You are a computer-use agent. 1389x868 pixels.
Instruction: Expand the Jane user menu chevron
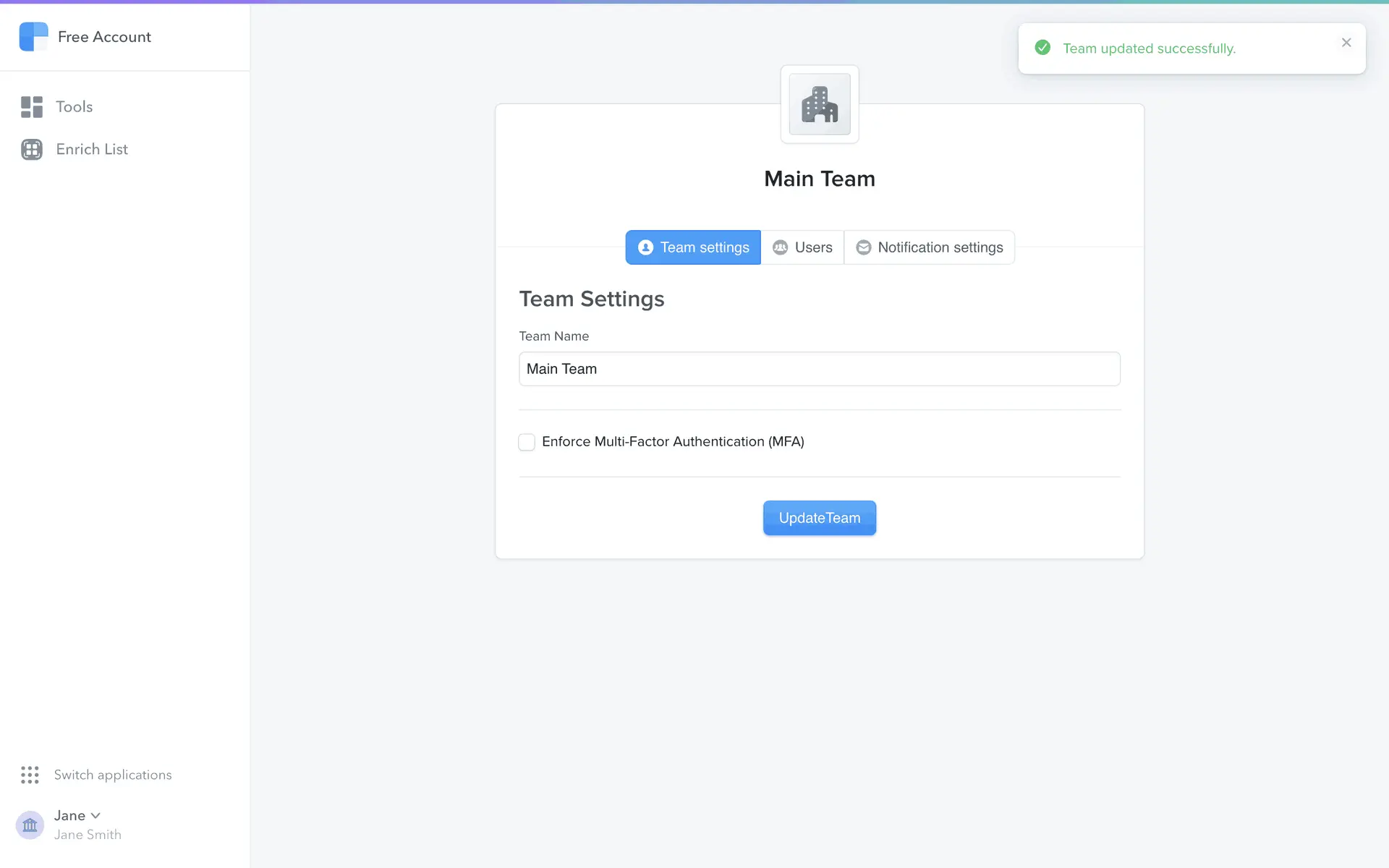95,815
